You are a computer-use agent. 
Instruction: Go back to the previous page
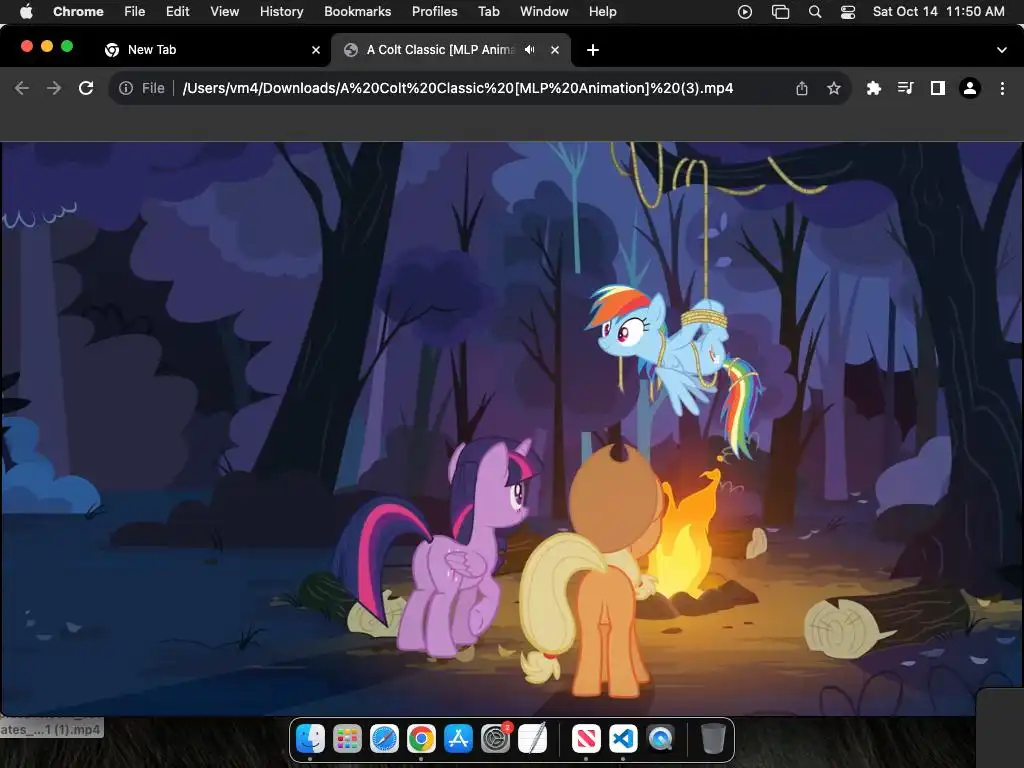(22, 88)
